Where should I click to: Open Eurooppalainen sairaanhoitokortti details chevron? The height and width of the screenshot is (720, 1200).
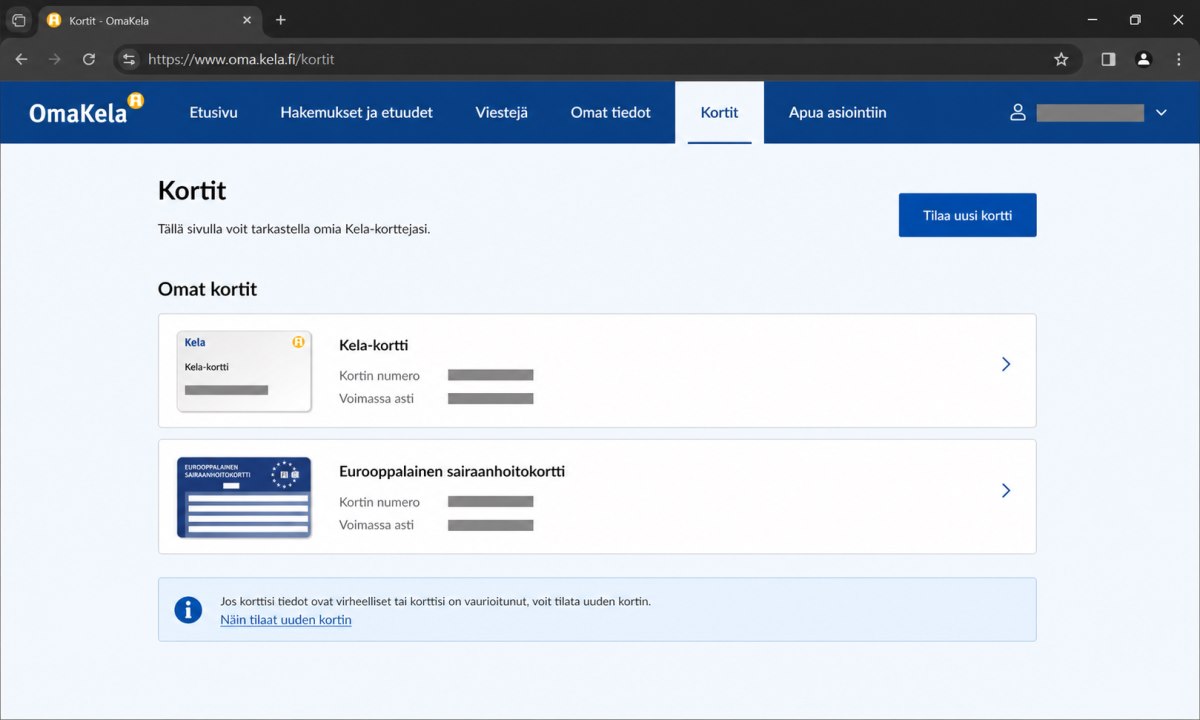pos(1006,490)
